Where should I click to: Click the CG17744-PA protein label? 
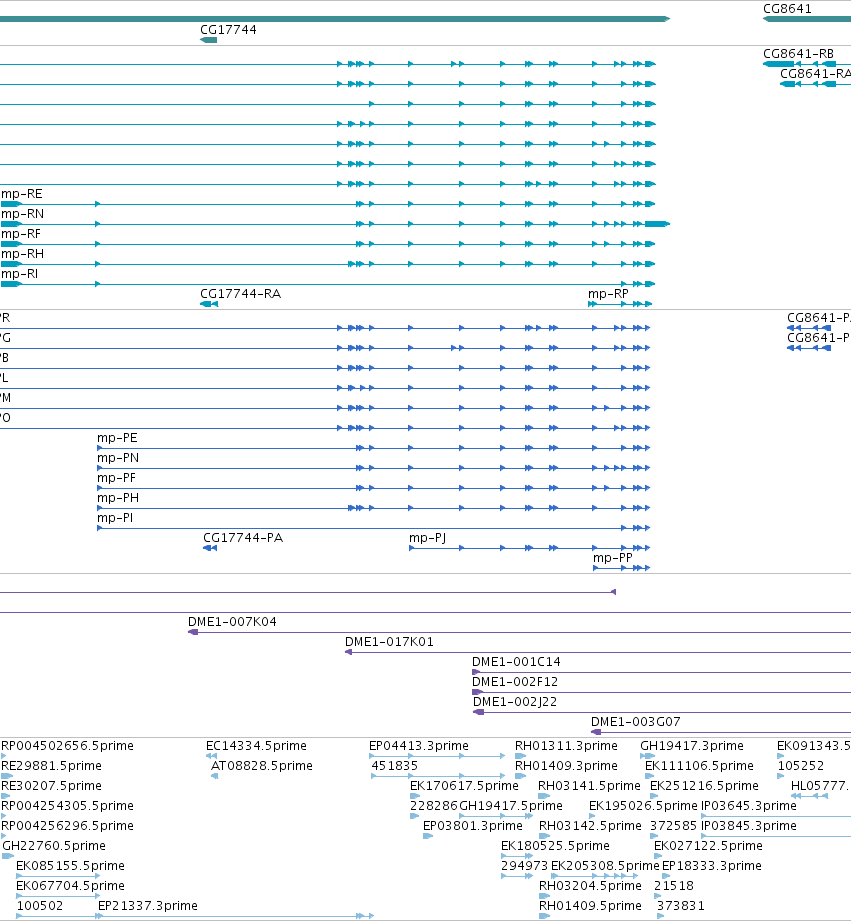(243, 538)
